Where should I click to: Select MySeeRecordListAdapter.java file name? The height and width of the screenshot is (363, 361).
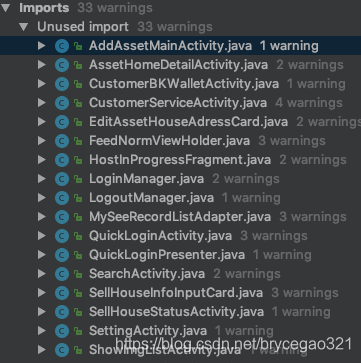[x=180, y=217]
